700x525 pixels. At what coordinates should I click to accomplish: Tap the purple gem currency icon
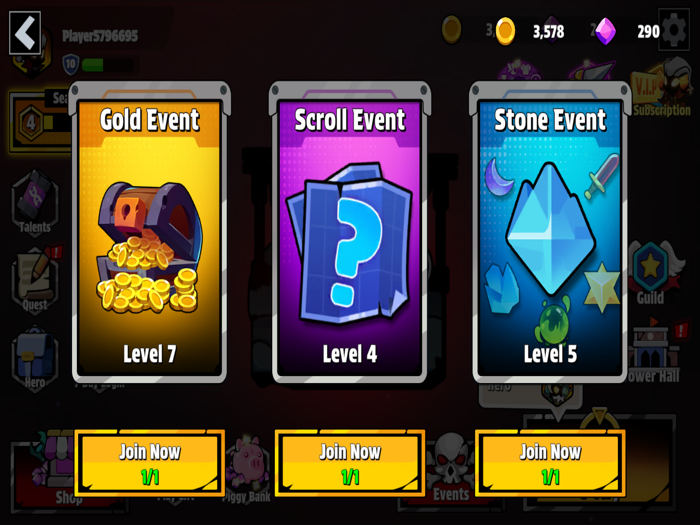click(606, 31)
